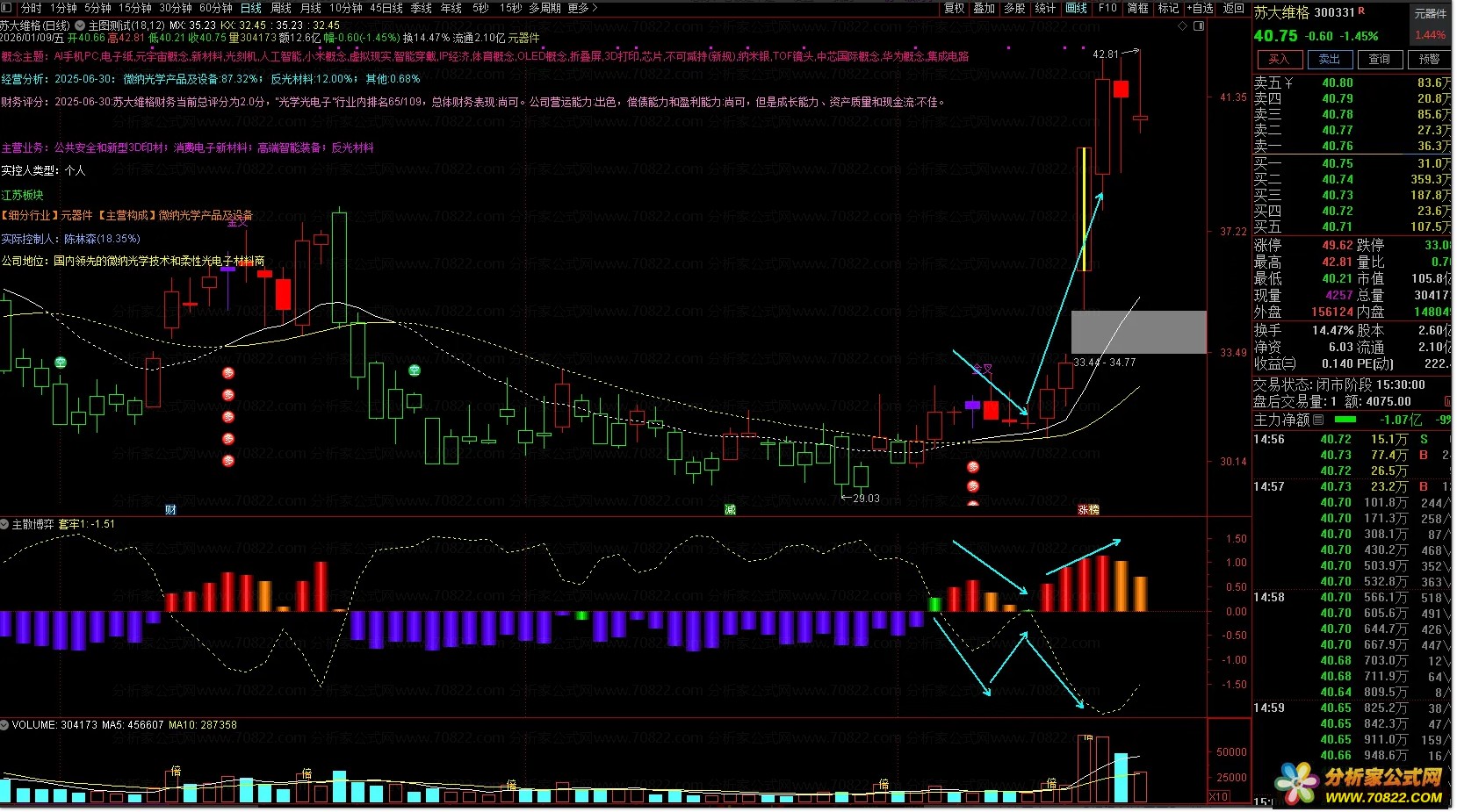Select the 季线 quarterly period
Viewport: 1457px width, 812px height.
422,8
